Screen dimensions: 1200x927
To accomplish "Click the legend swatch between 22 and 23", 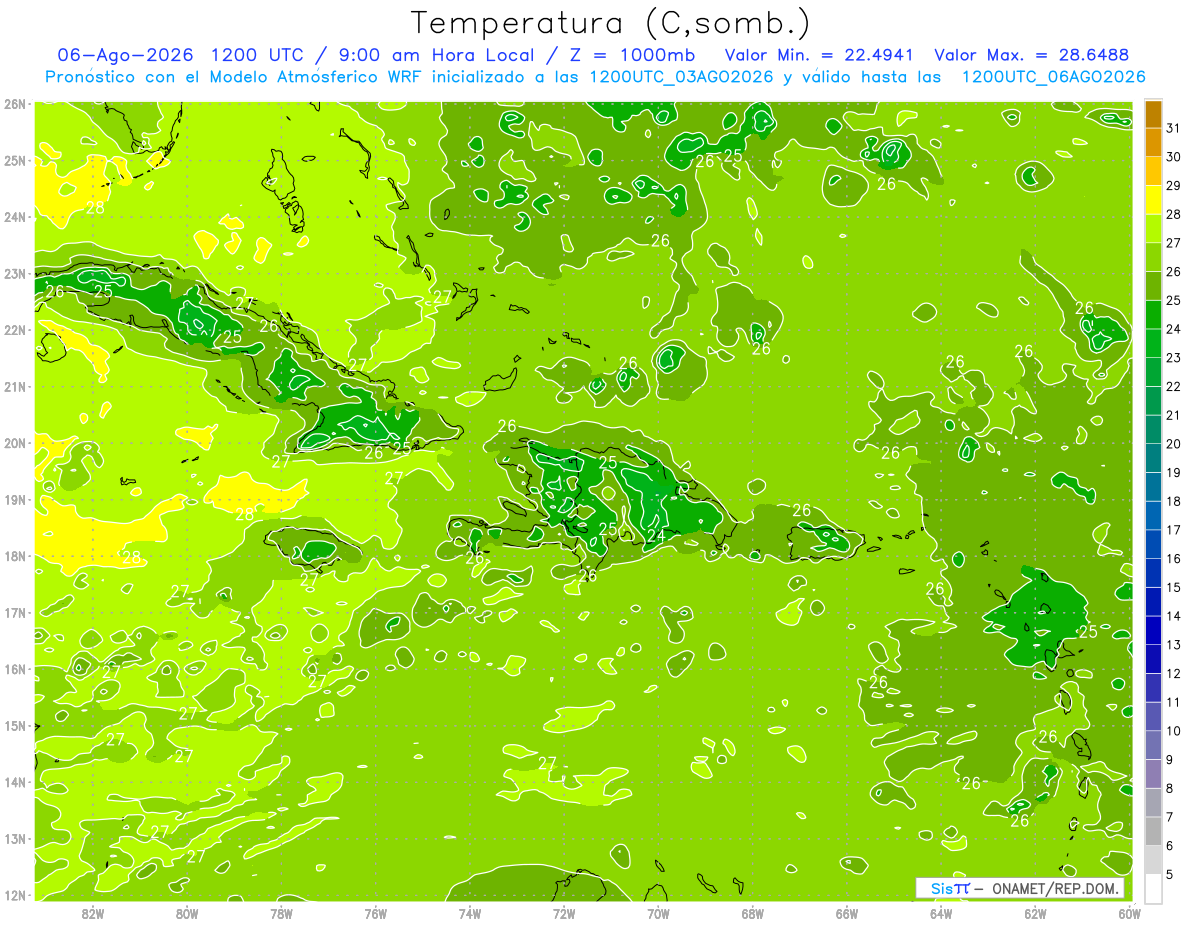I will click(1153, 372).
